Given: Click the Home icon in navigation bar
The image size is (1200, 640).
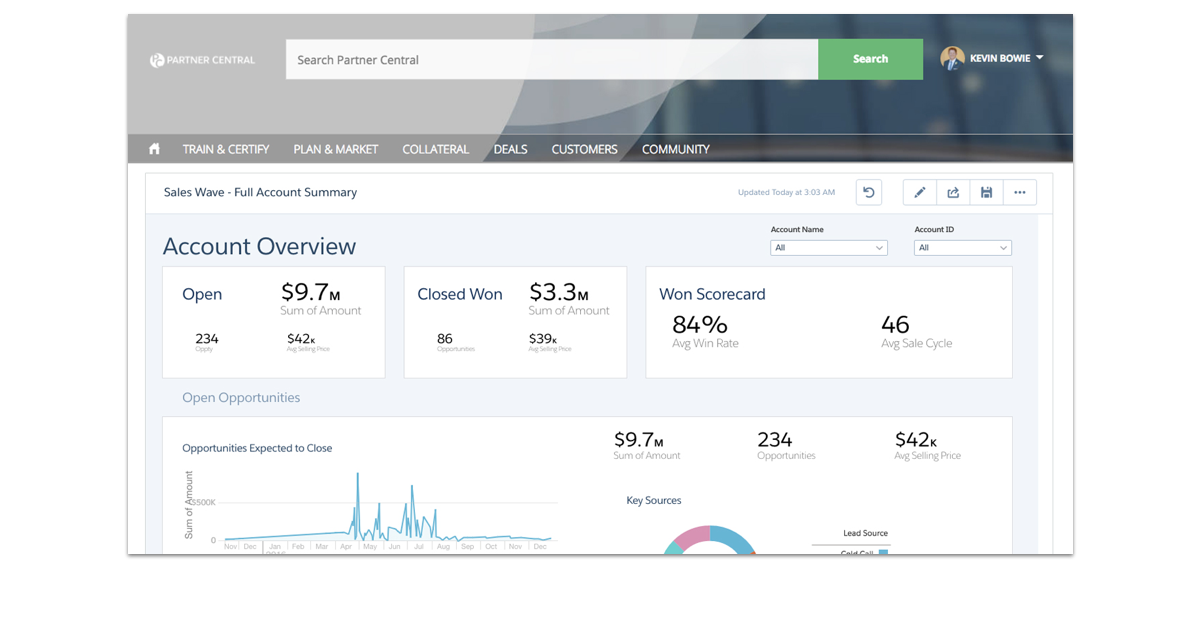Looking at the screenshot, I should [x=154, y=149].
